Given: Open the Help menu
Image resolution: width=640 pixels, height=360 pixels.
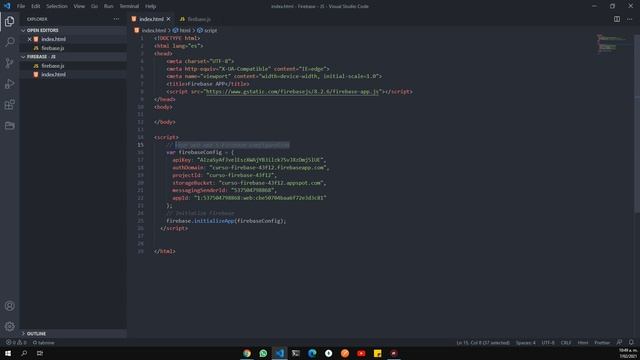Looking at the screenshot, I should point(151,6).
